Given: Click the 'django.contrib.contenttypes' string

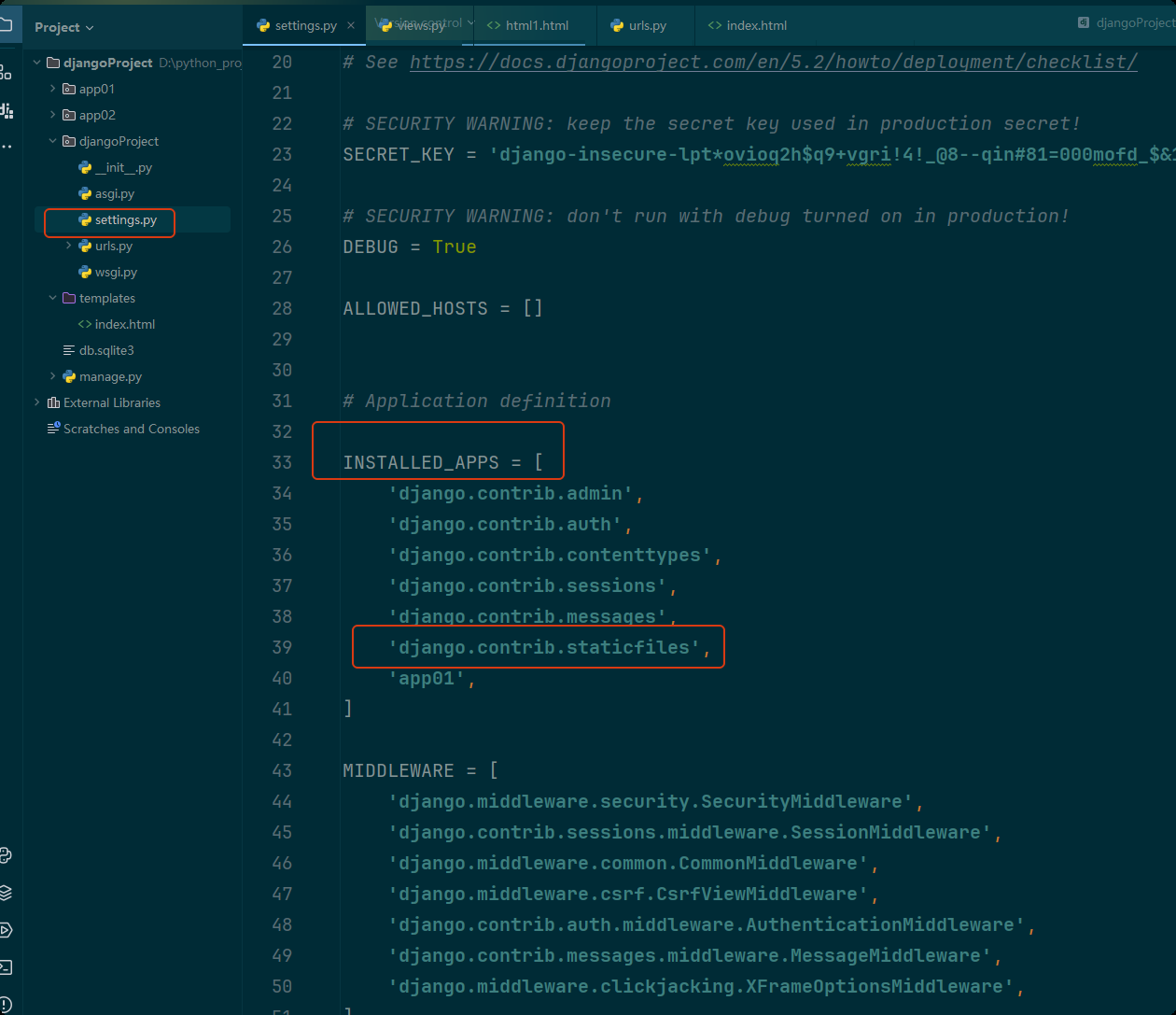Looking at the screenshot, I should [x=550, y=555].
